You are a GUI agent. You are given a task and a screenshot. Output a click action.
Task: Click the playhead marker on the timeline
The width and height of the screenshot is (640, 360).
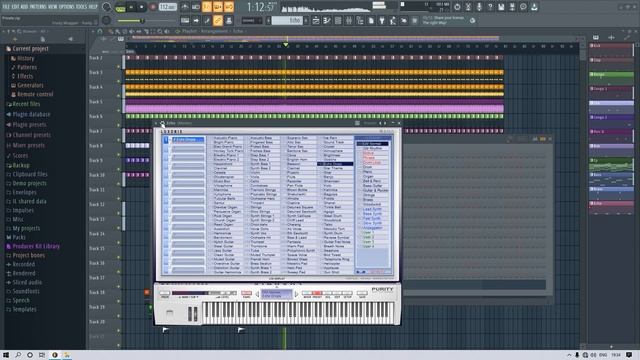point(286,44)
